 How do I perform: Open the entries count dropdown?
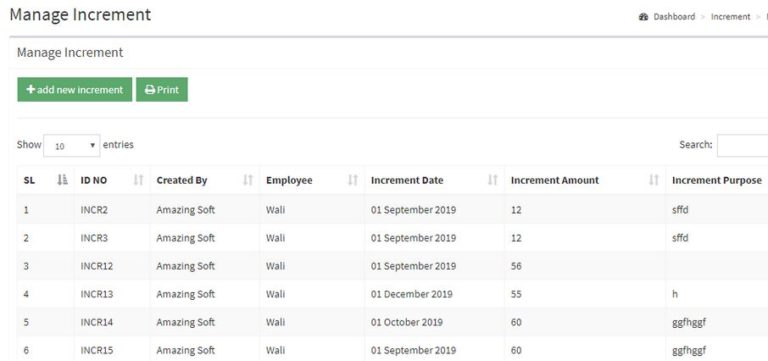[72, 145]
